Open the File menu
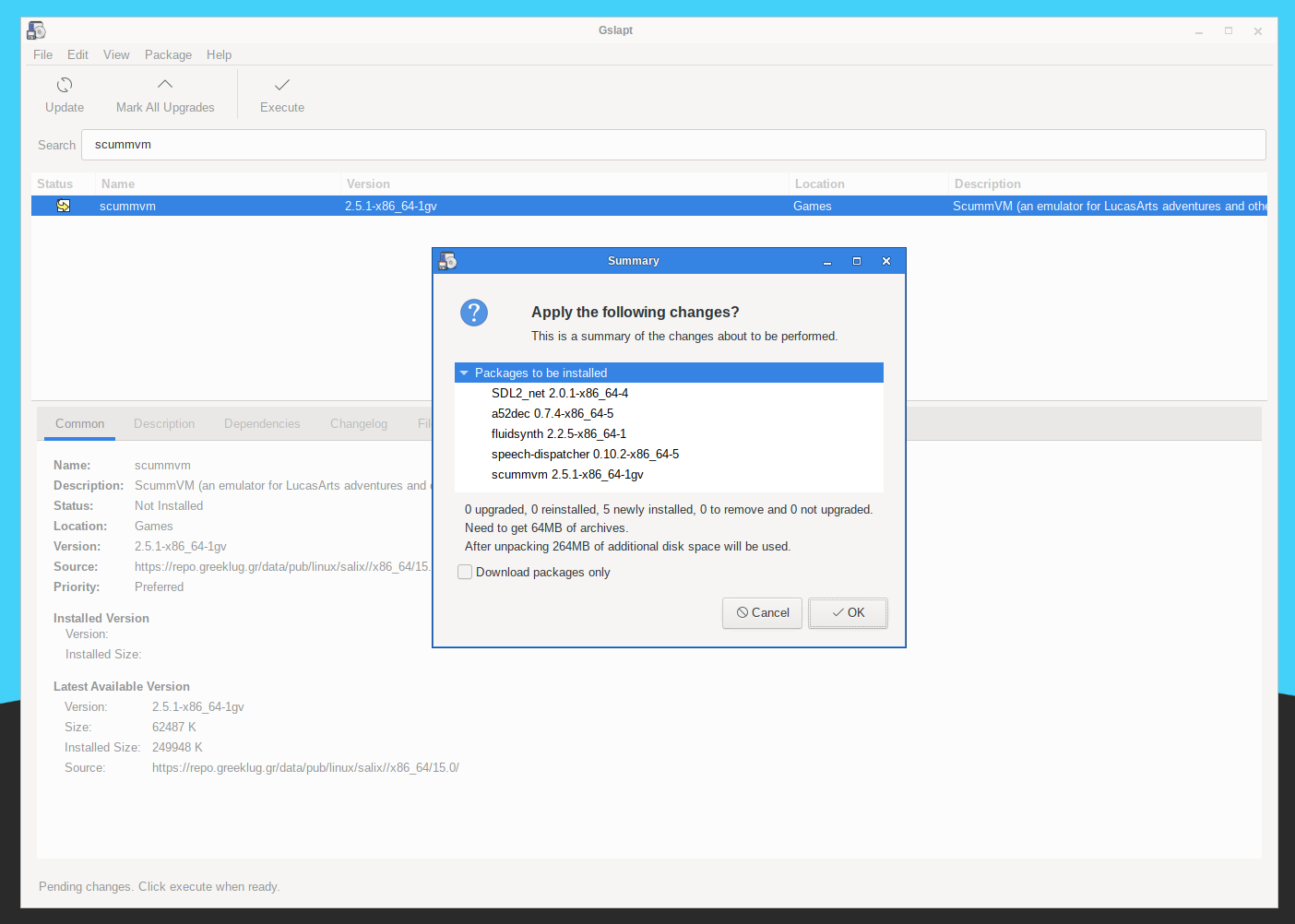 (43, 54)
